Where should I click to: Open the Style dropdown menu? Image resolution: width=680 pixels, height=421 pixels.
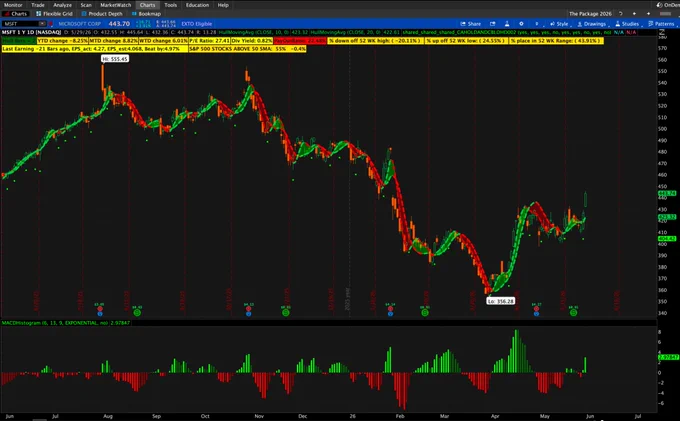tap(559, 24)
